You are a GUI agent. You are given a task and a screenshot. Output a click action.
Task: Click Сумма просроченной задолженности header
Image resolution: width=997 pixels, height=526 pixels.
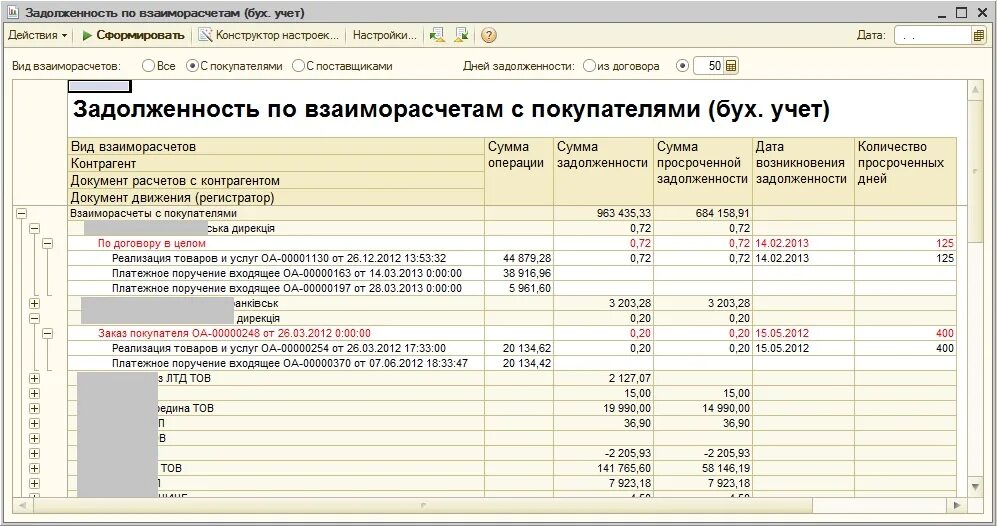[703, 171]
